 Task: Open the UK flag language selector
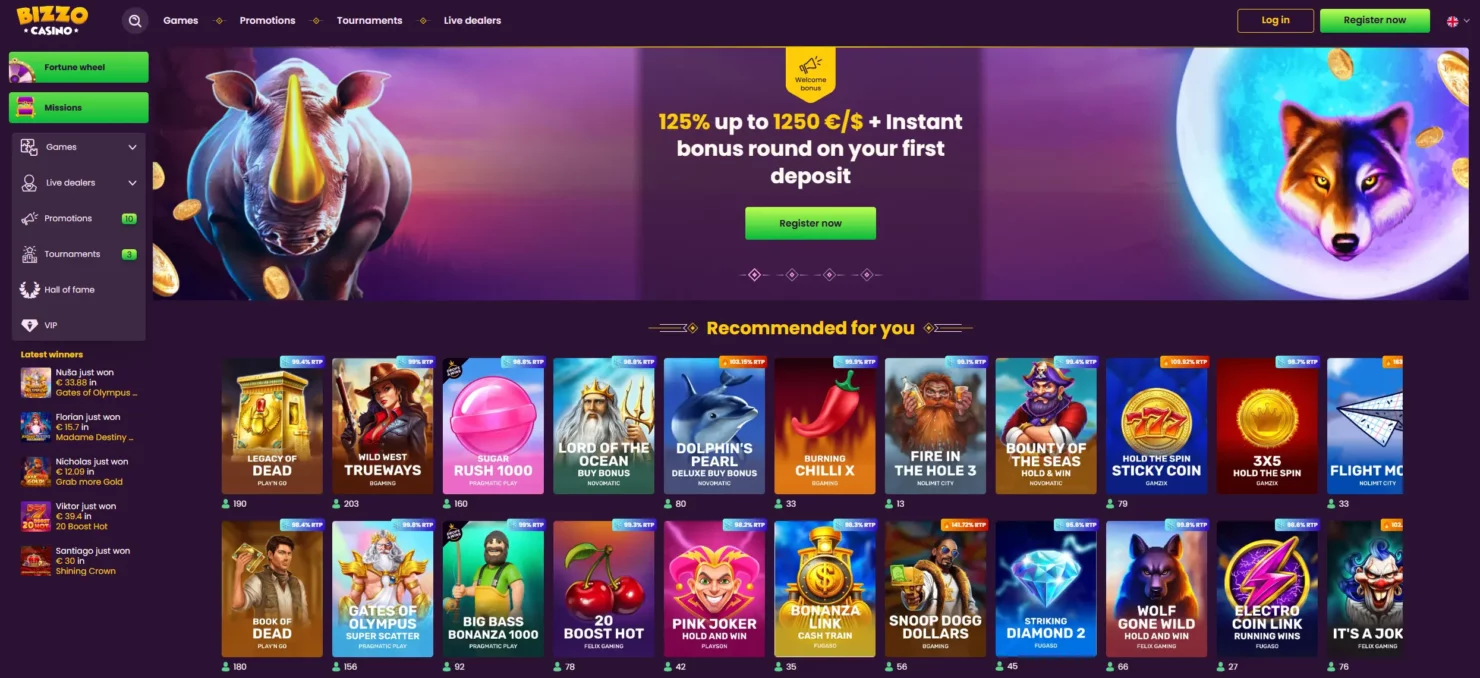(1452, 21)
